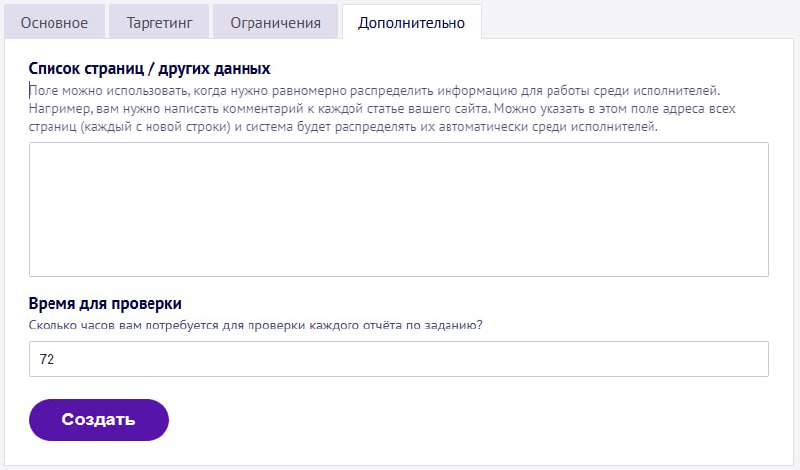The width and height of the screenshot is (800, 470).
Task: Submit the form with the Создать button
Action: coord(98,419)
